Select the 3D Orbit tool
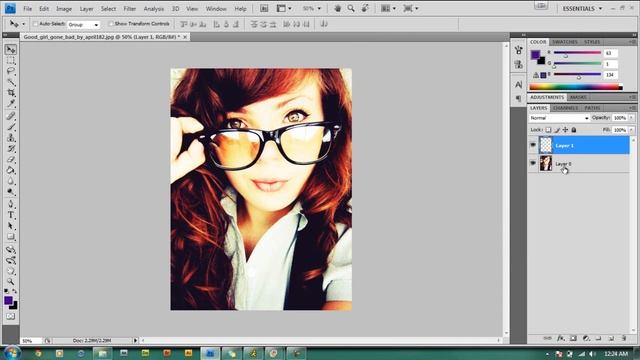Screen dimensions: 640x360 [x=11, y=260]
